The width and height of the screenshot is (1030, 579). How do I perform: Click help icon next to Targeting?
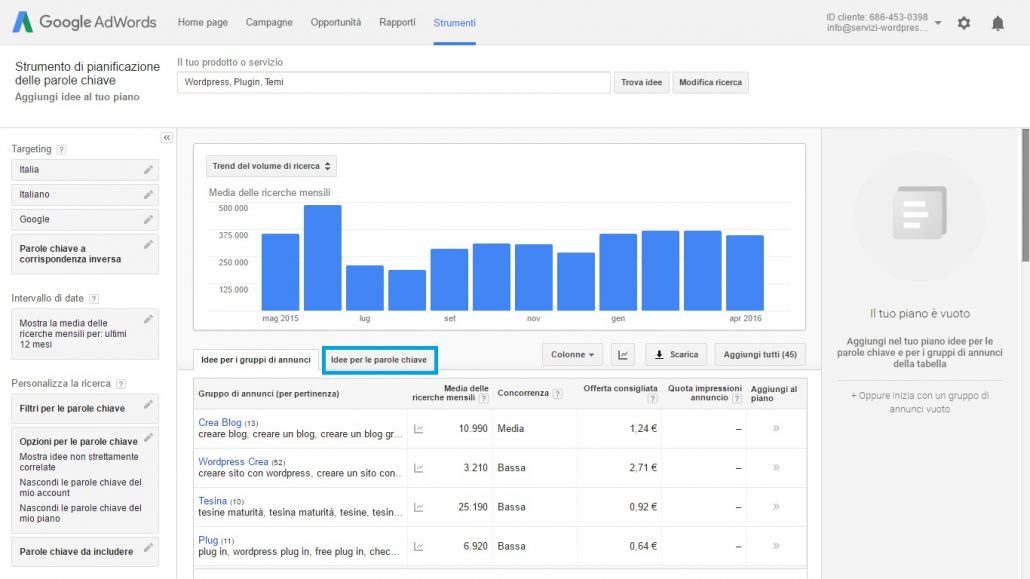click(61, 150)
